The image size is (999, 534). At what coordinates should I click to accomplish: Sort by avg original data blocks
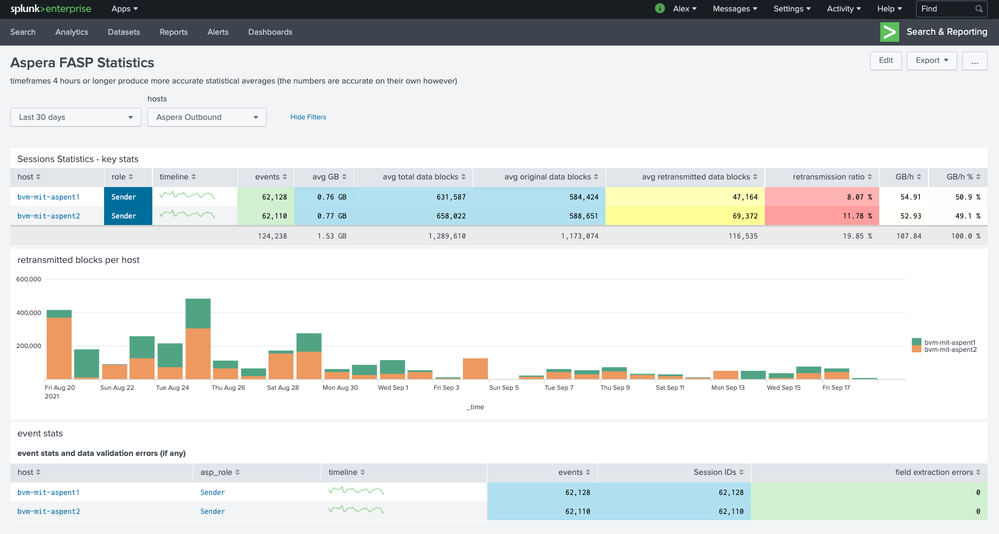551,177
